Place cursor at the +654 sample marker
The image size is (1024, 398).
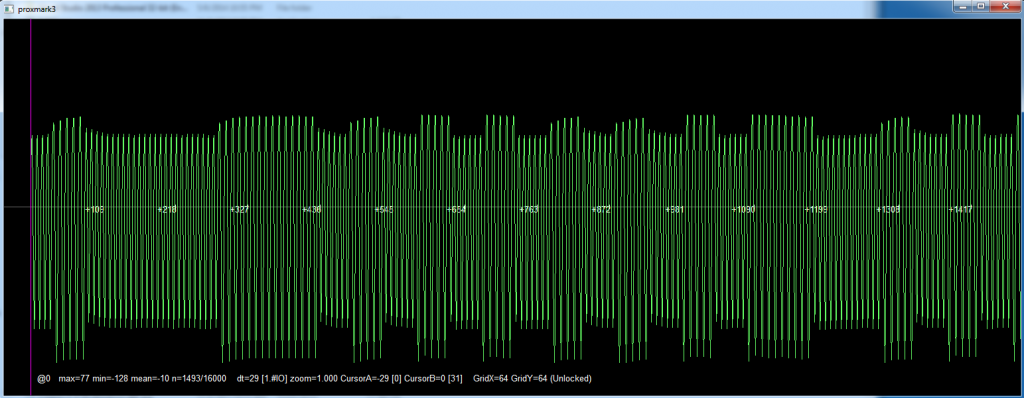pos(456,210)
